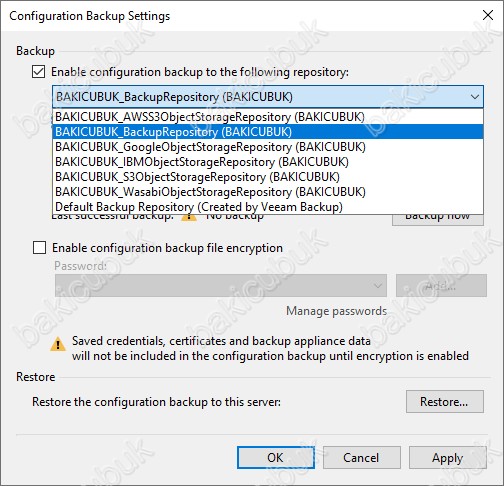Image resolution: width=504 pixels, height=486 pixels.
Task: Click the Restore... button
Action: click(445, 402)
